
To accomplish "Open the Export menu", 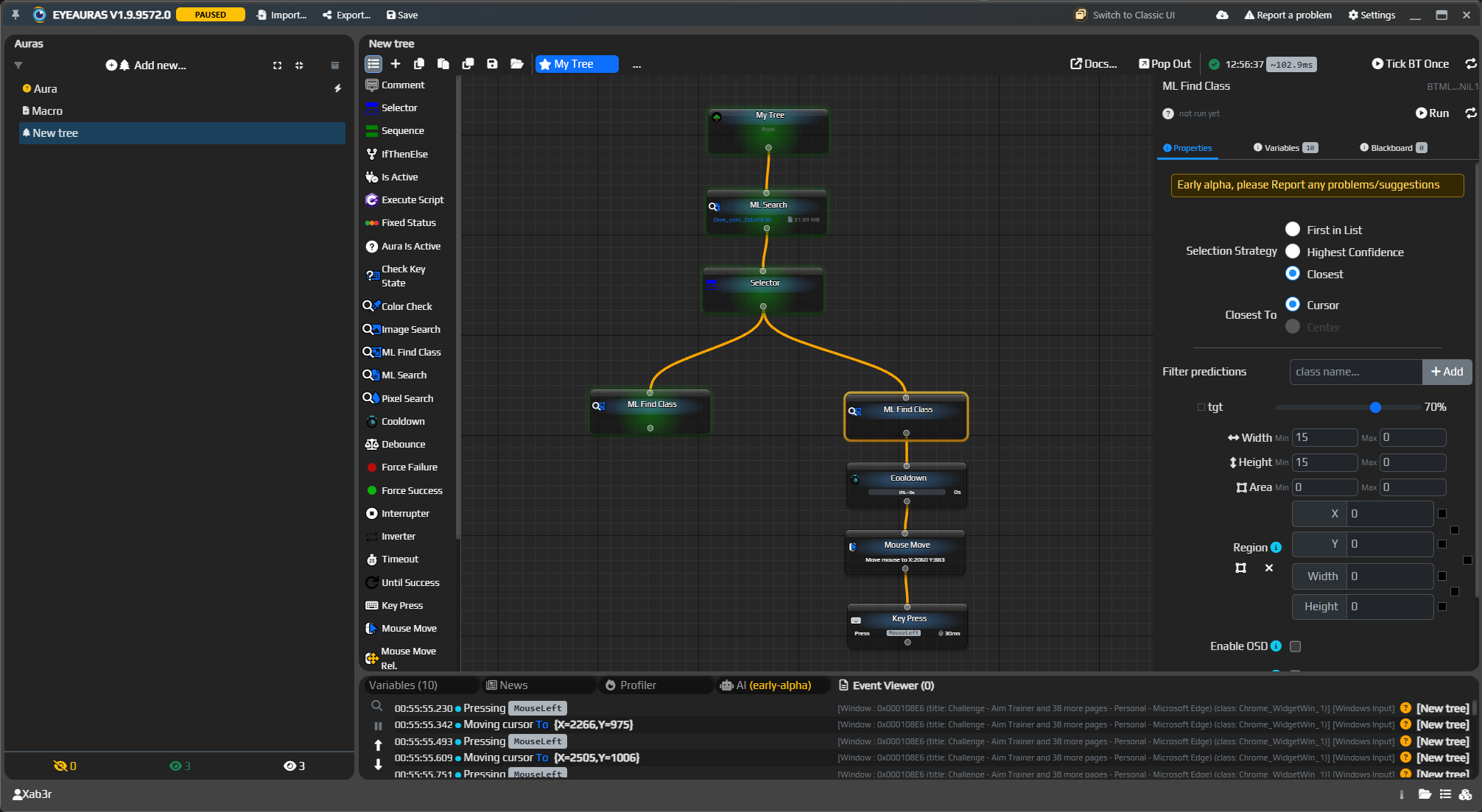I will [346, 15].
